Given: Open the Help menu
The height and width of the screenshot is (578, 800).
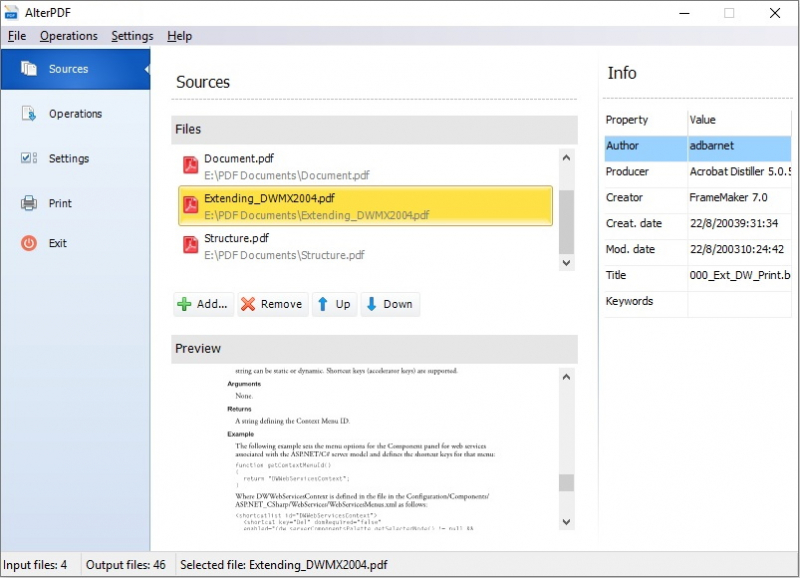Looking at the screenshot, I should click(180, 36).
